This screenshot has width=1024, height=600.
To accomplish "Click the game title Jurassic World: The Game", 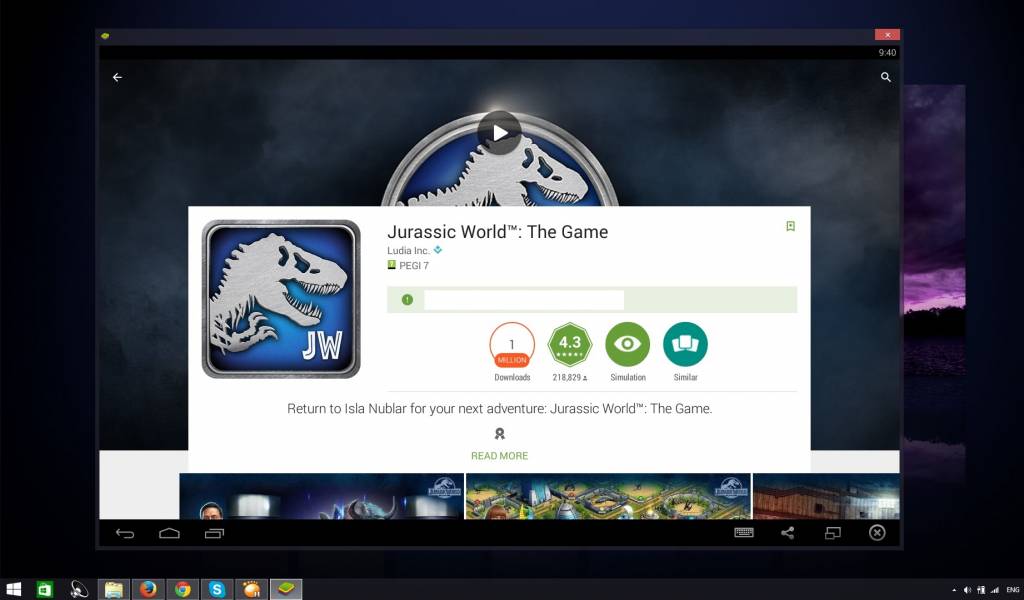I will (498, 232).
